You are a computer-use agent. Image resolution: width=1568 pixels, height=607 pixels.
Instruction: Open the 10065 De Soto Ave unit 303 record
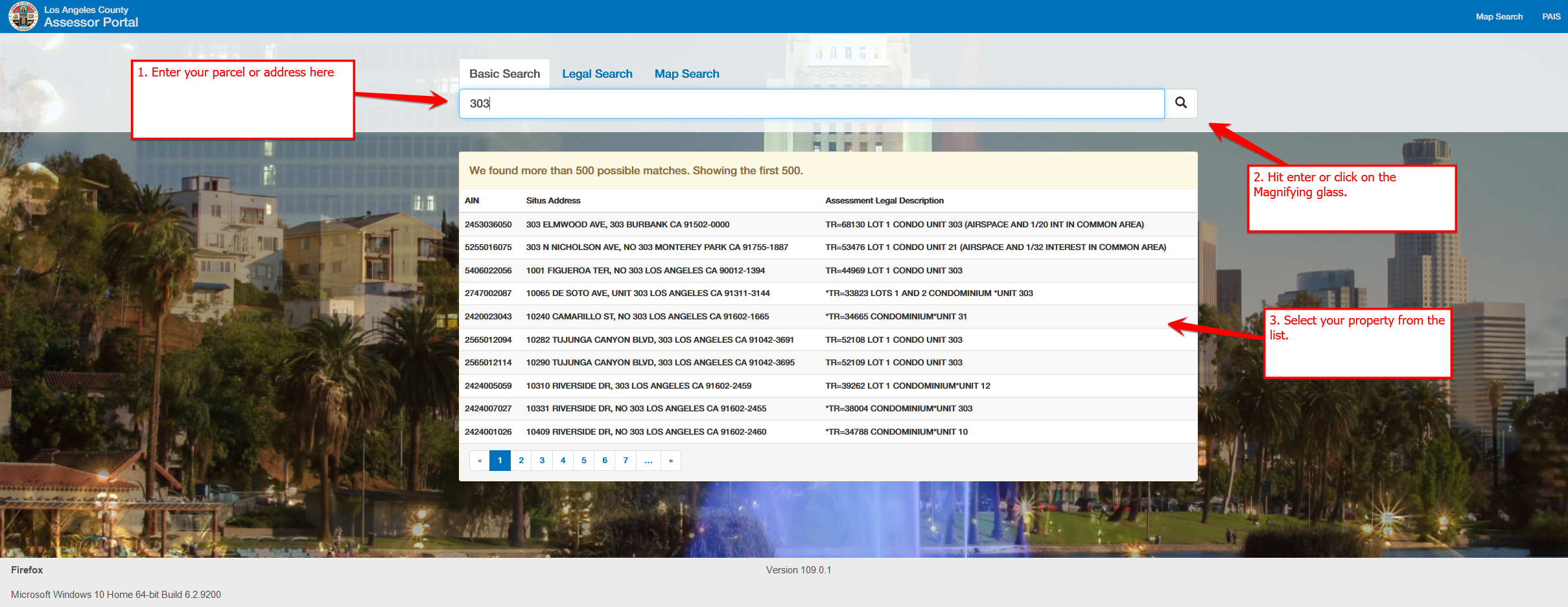tap(647, 293)
